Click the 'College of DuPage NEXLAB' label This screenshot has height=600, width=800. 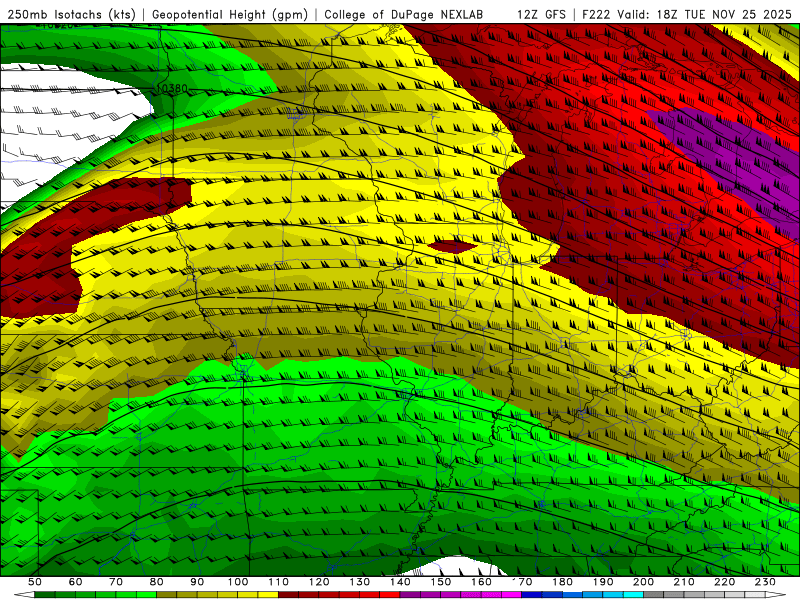point(404,14)
